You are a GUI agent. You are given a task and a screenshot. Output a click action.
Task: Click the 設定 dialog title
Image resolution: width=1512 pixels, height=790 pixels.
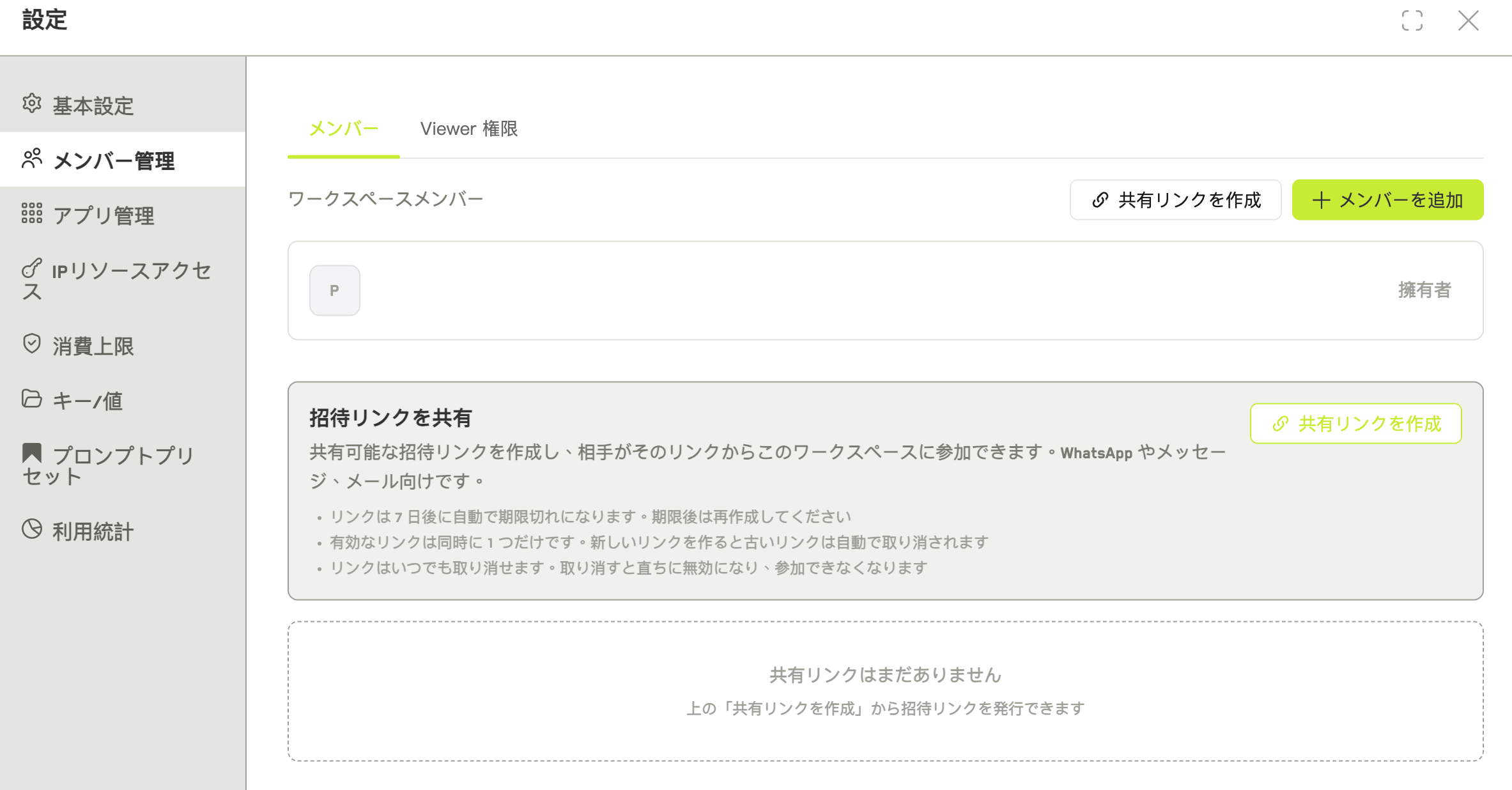coord(45,20)
